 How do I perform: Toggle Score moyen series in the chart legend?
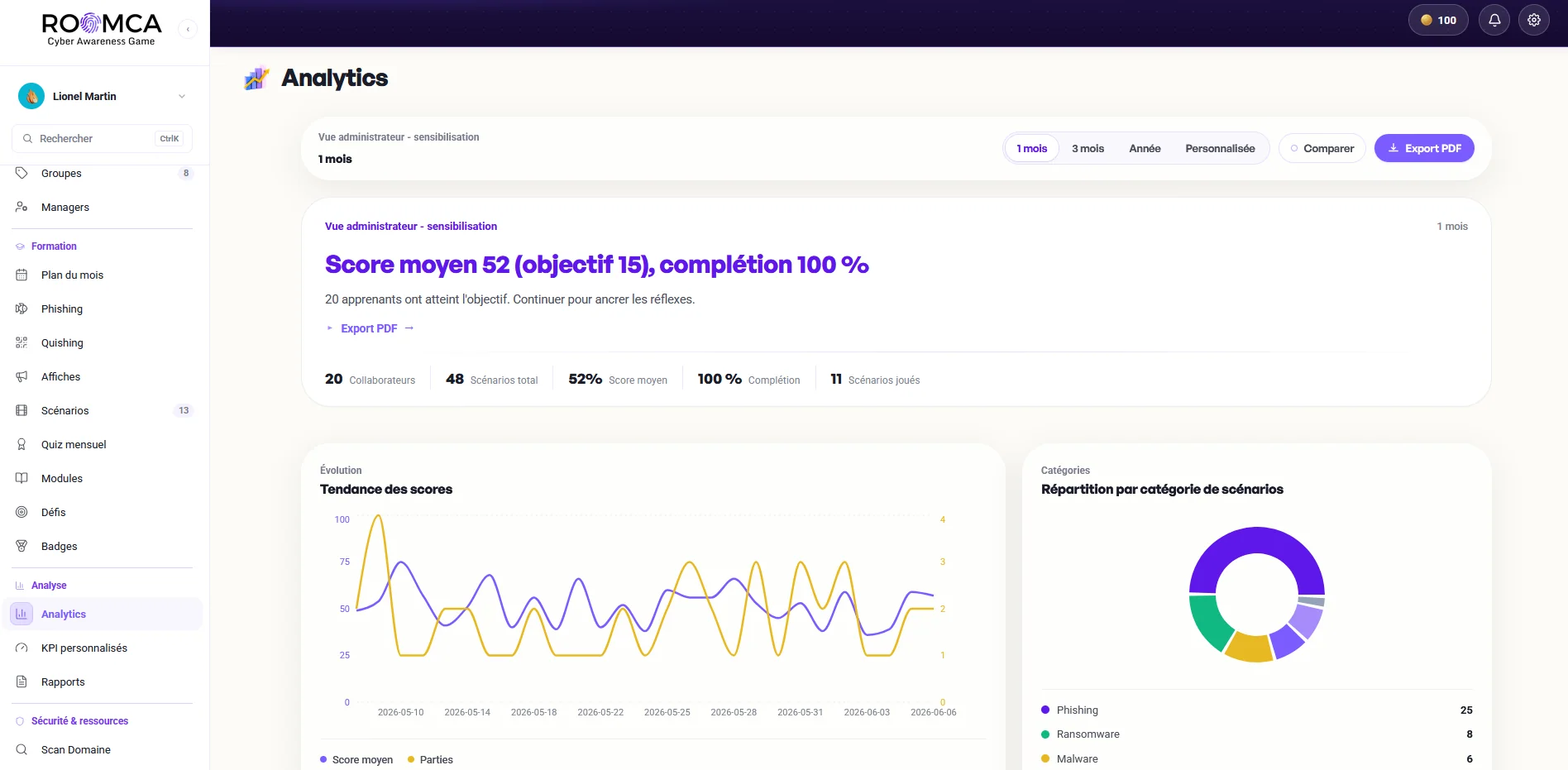(356, 759)
